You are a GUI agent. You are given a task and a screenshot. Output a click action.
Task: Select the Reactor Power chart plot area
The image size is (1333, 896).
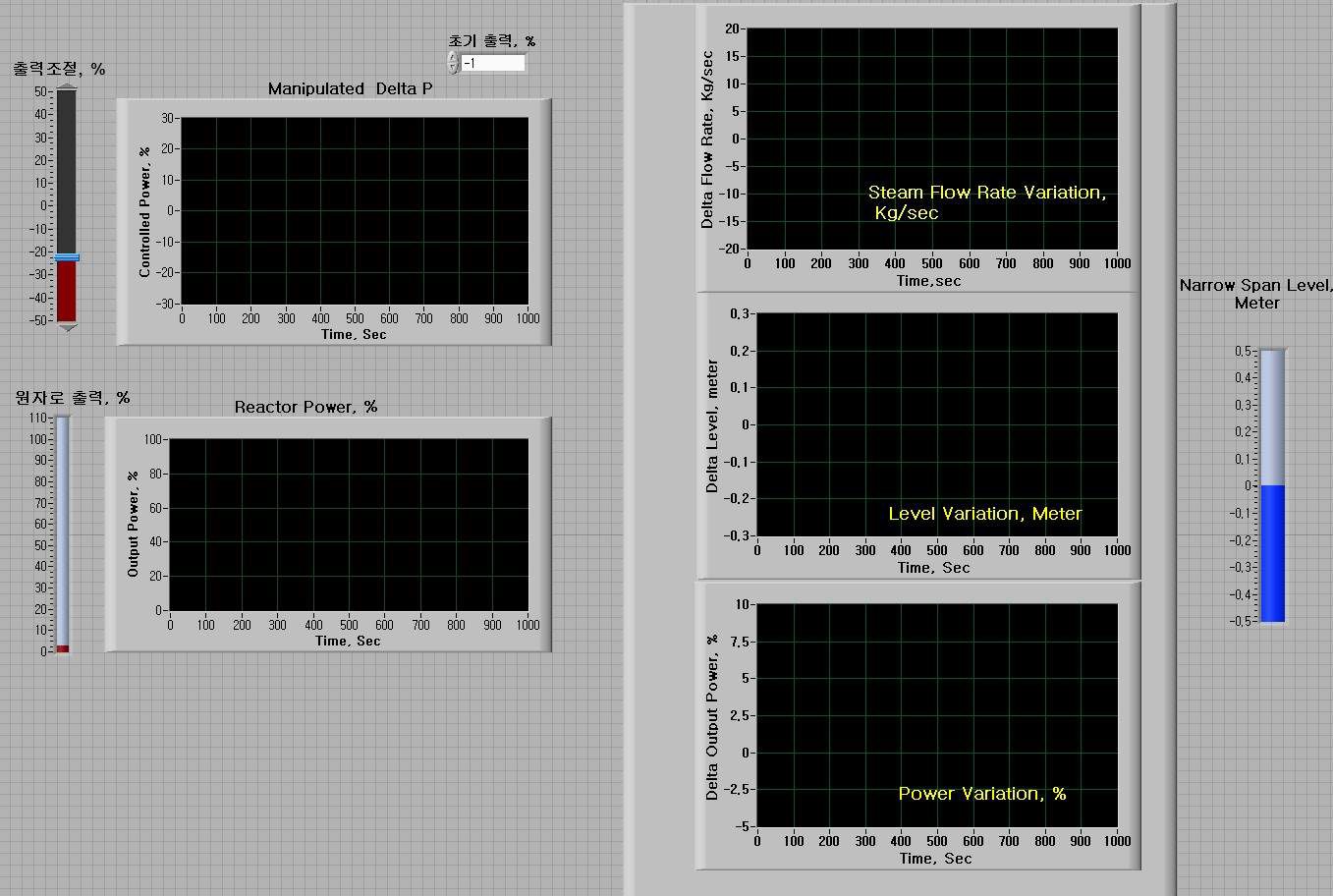[349, 525]
